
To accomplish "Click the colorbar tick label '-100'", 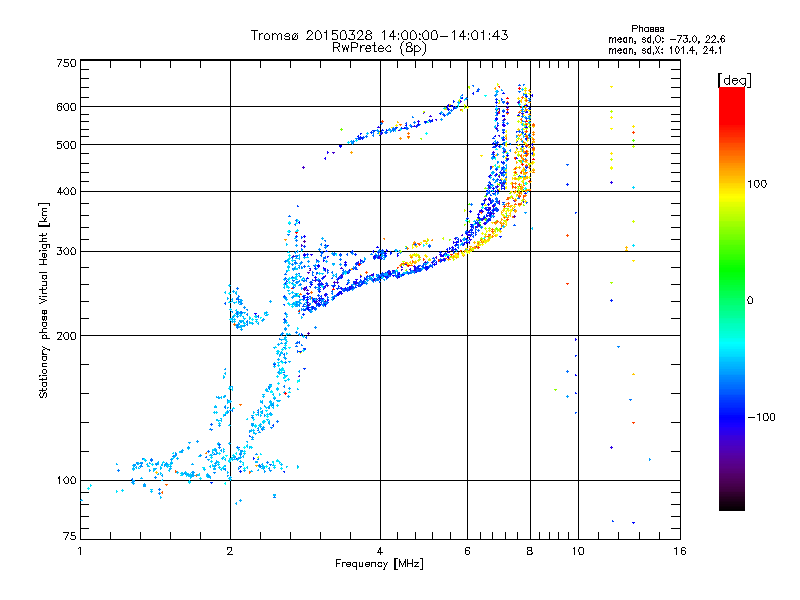I will [761, 417].
